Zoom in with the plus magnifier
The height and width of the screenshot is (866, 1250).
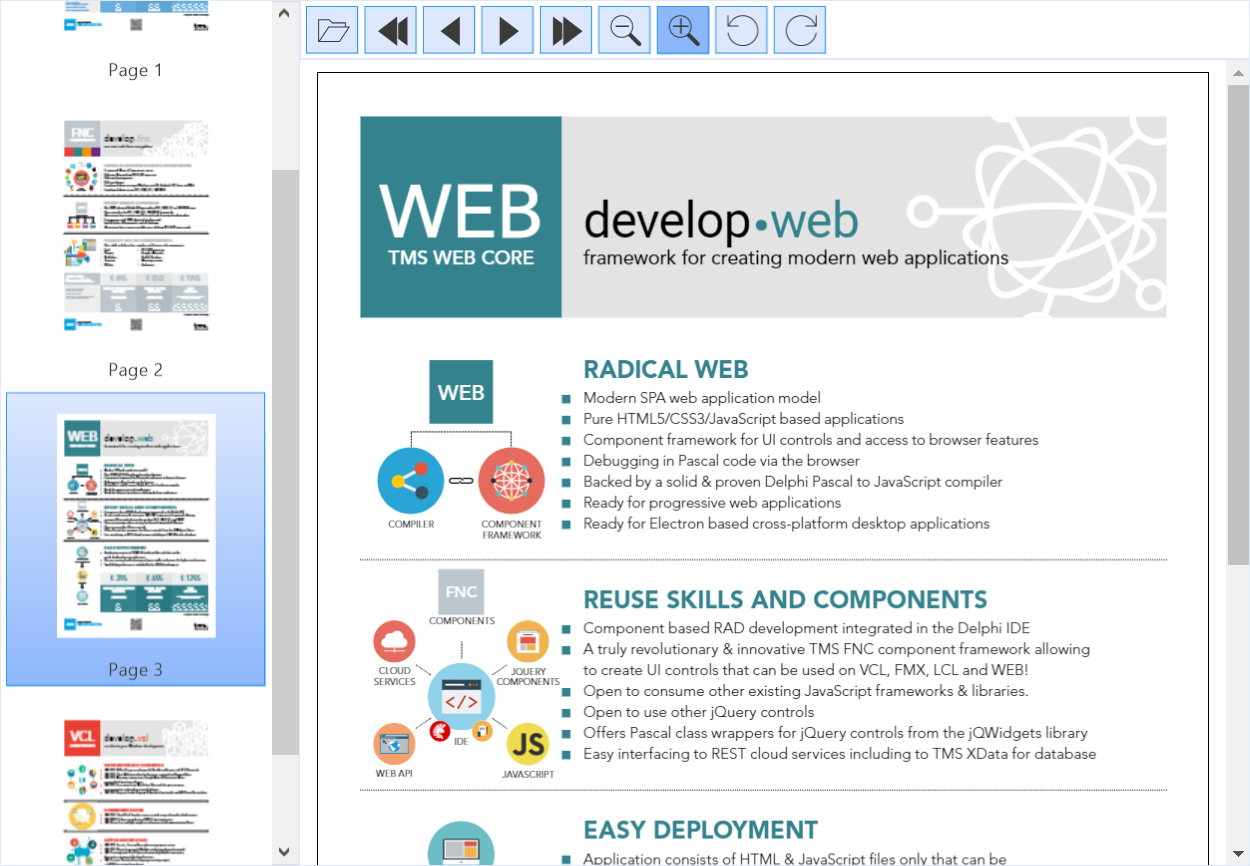click(683, 30)
